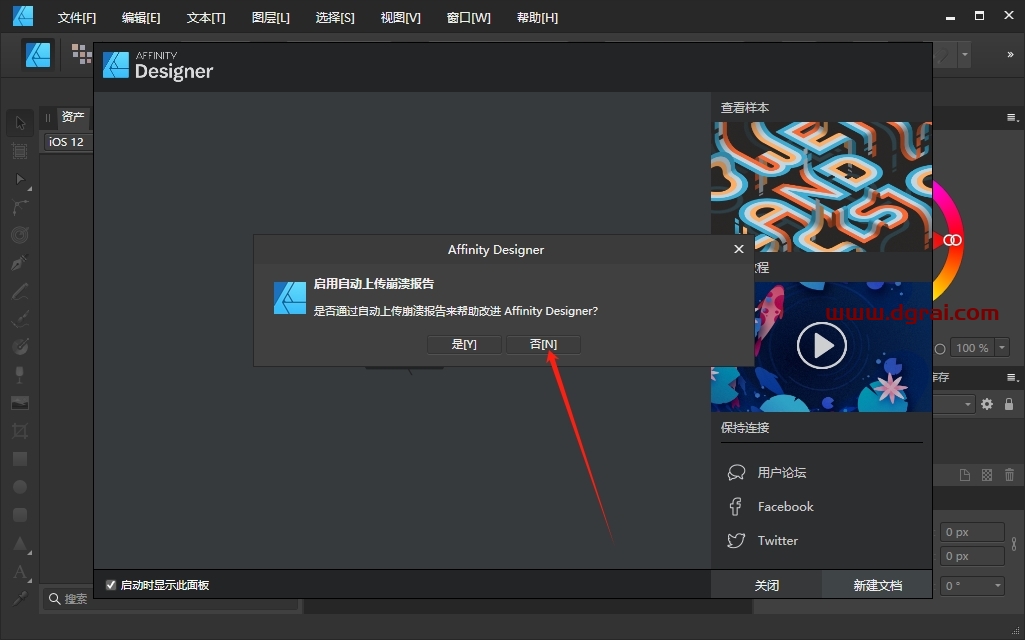
Task: Select the Place Image tool
Action: tap(20, 403)
